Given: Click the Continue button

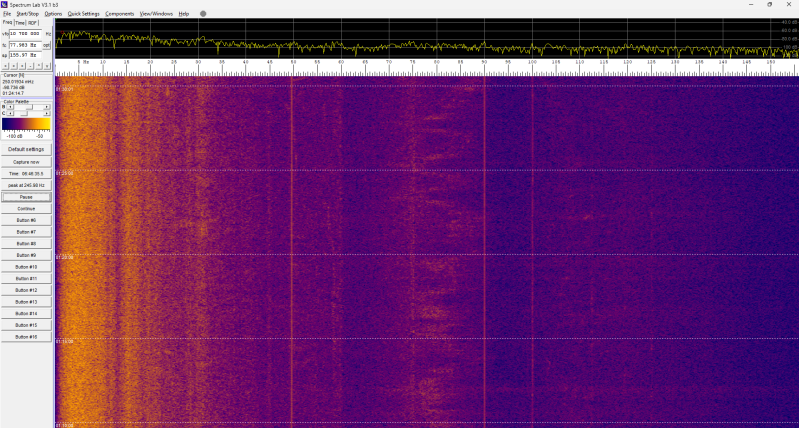Looking at the screenshot, I should (x=26, y=209).
